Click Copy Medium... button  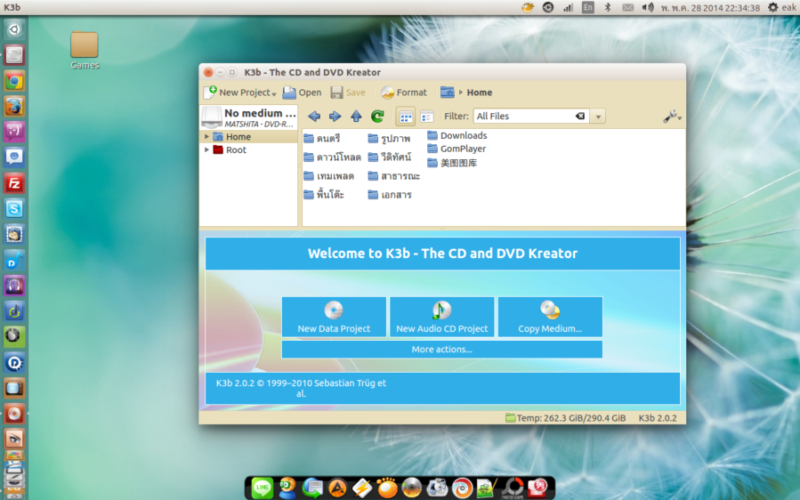[x=550, y=317]
